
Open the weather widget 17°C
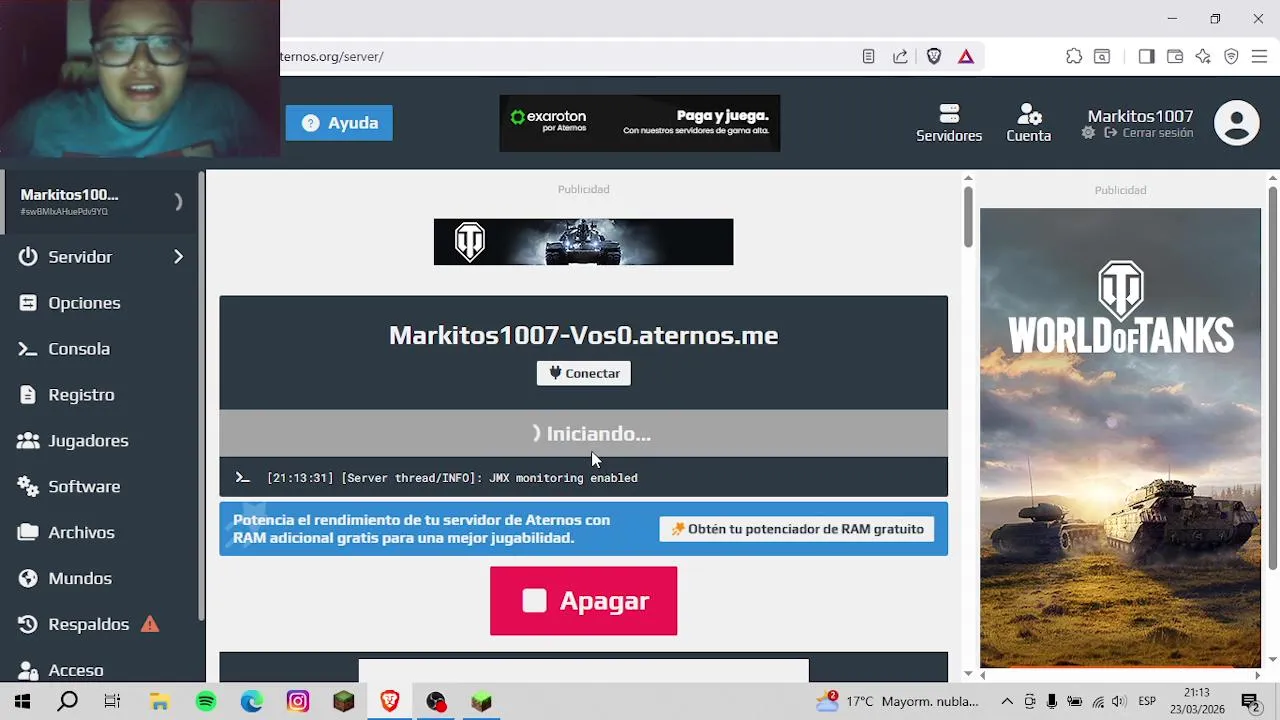[x=897, y=702]
